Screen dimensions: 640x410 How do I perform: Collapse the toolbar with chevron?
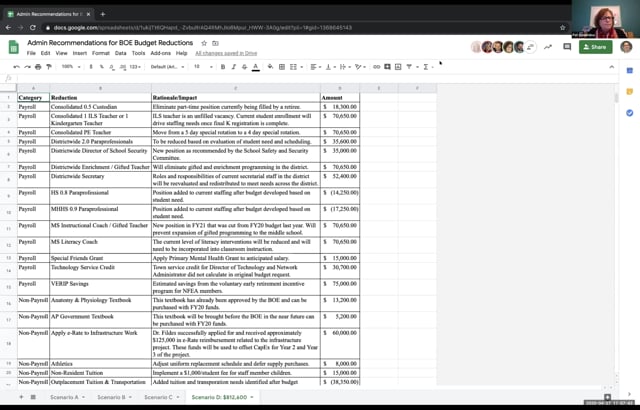(x=611, y=67)
